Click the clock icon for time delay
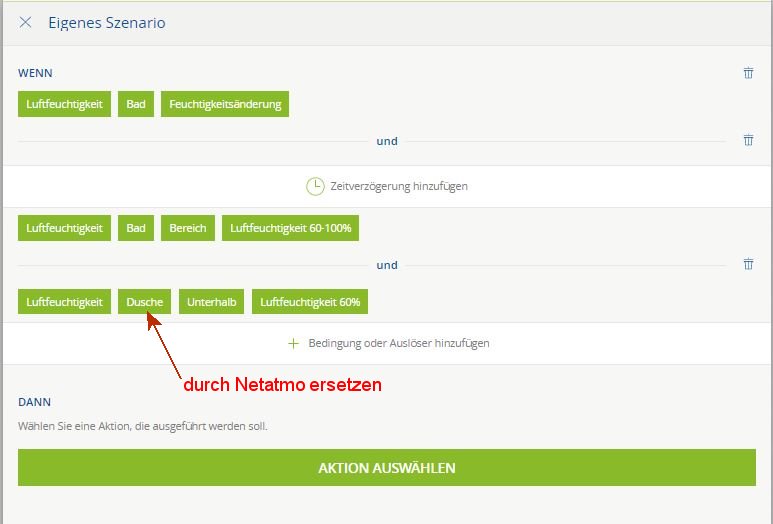This screenshot has height=524, width=773. click(x=314, y=186)
